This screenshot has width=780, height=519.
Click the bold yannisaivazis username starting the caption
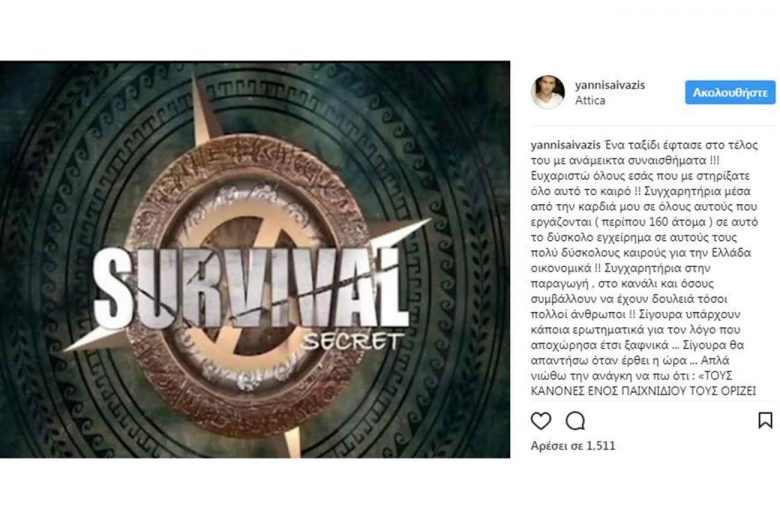(x=566, y=145)
